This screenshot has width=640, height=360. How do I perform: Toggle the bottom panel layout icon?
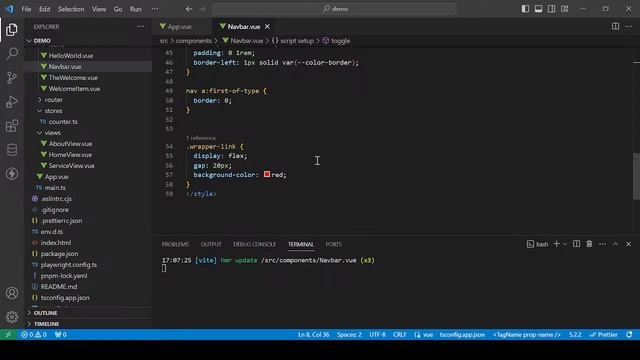(538, 9)
